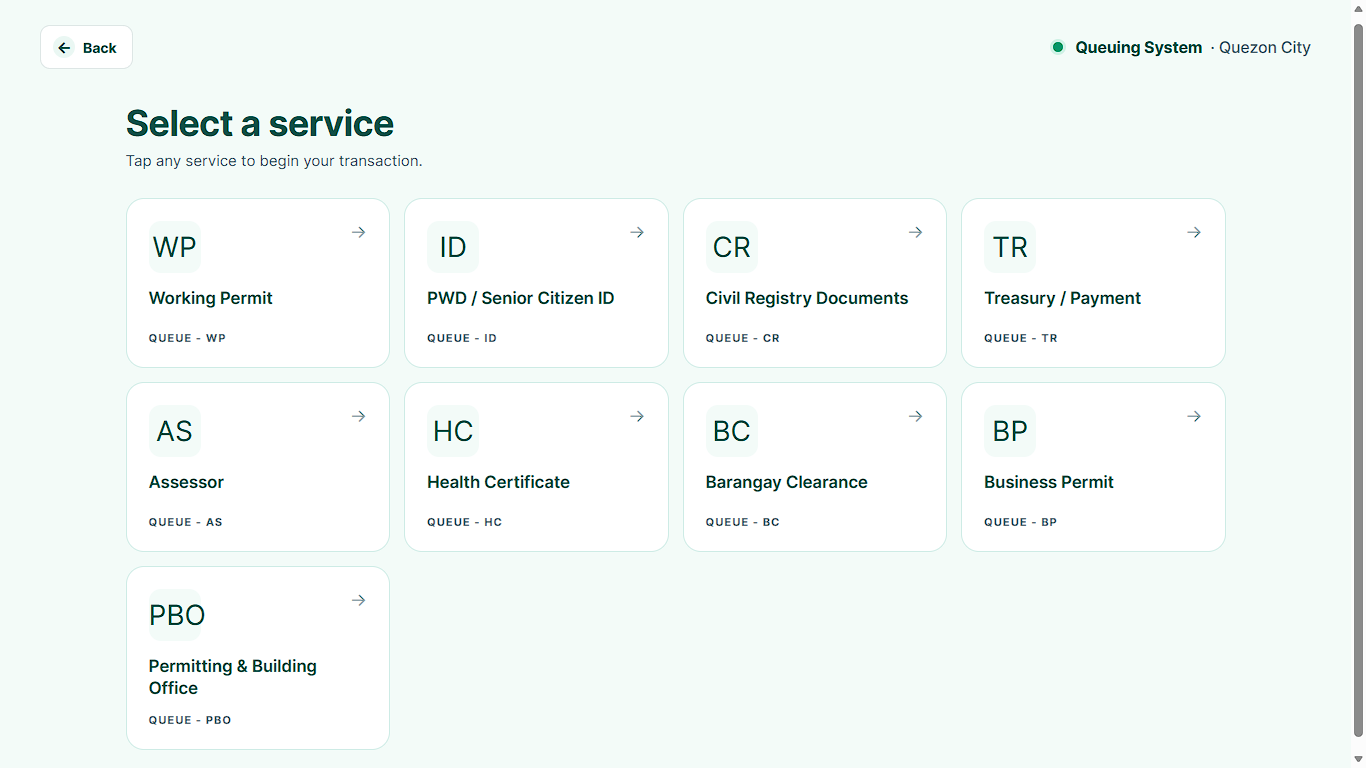The height and width of the screenshot is (768, 1366).
Task: Click the green status dot indicator
Action: click(1058, 47)
